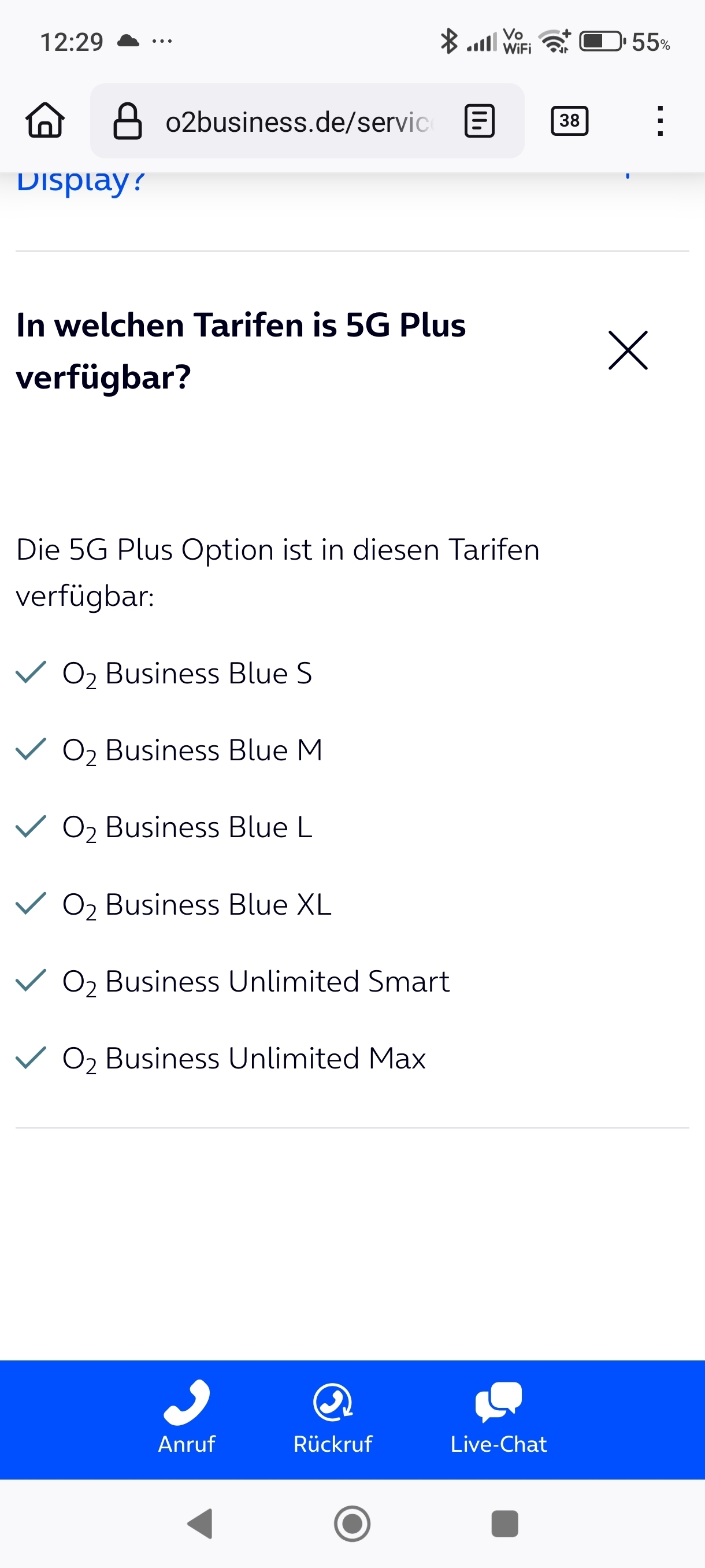Image resolution: width=705 pixels, height=1568 pixels.
Task: Collapse the 5G Plus Tarife question with X
Action: coord(628,350)
